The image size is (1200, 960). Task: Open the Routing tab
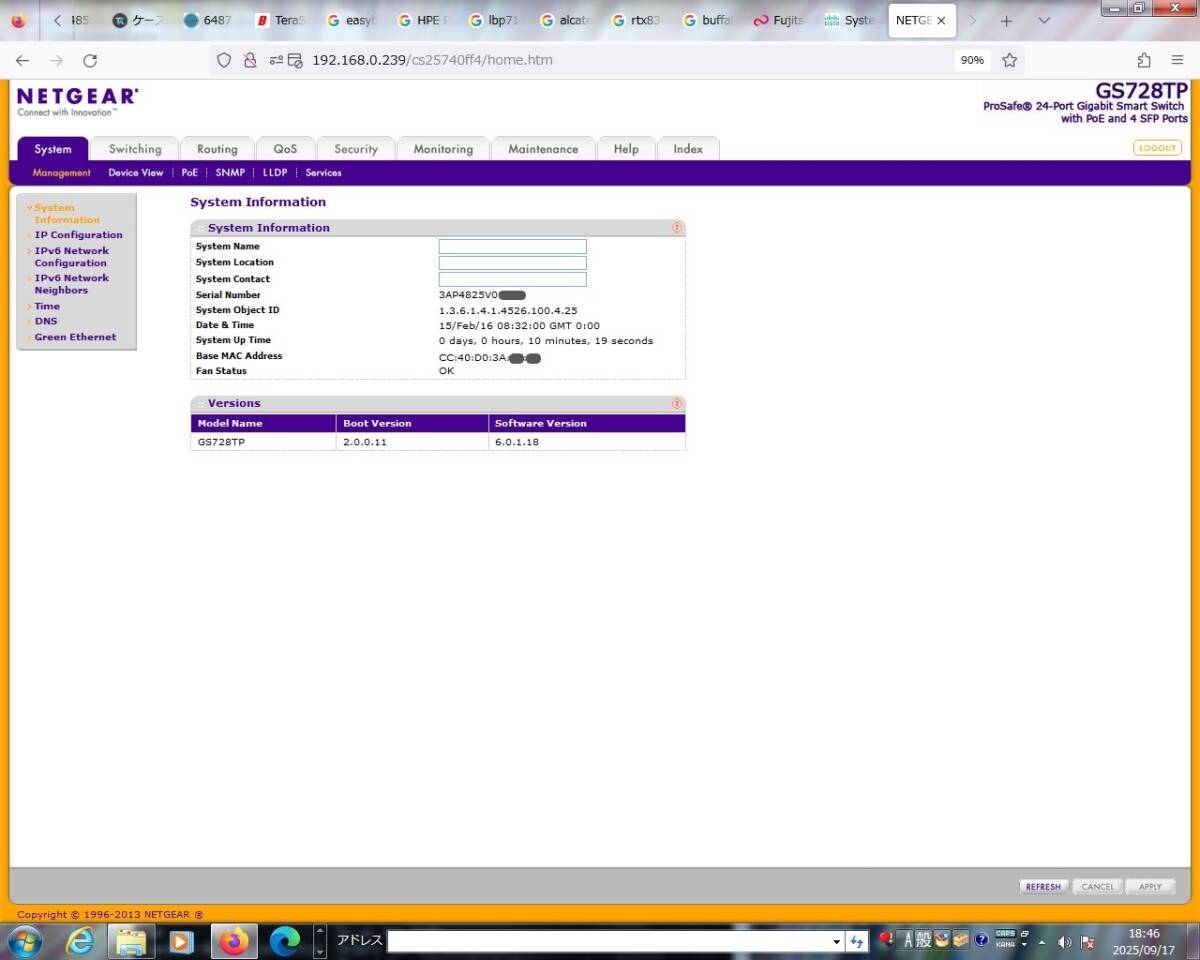click(x=217, y=149)
